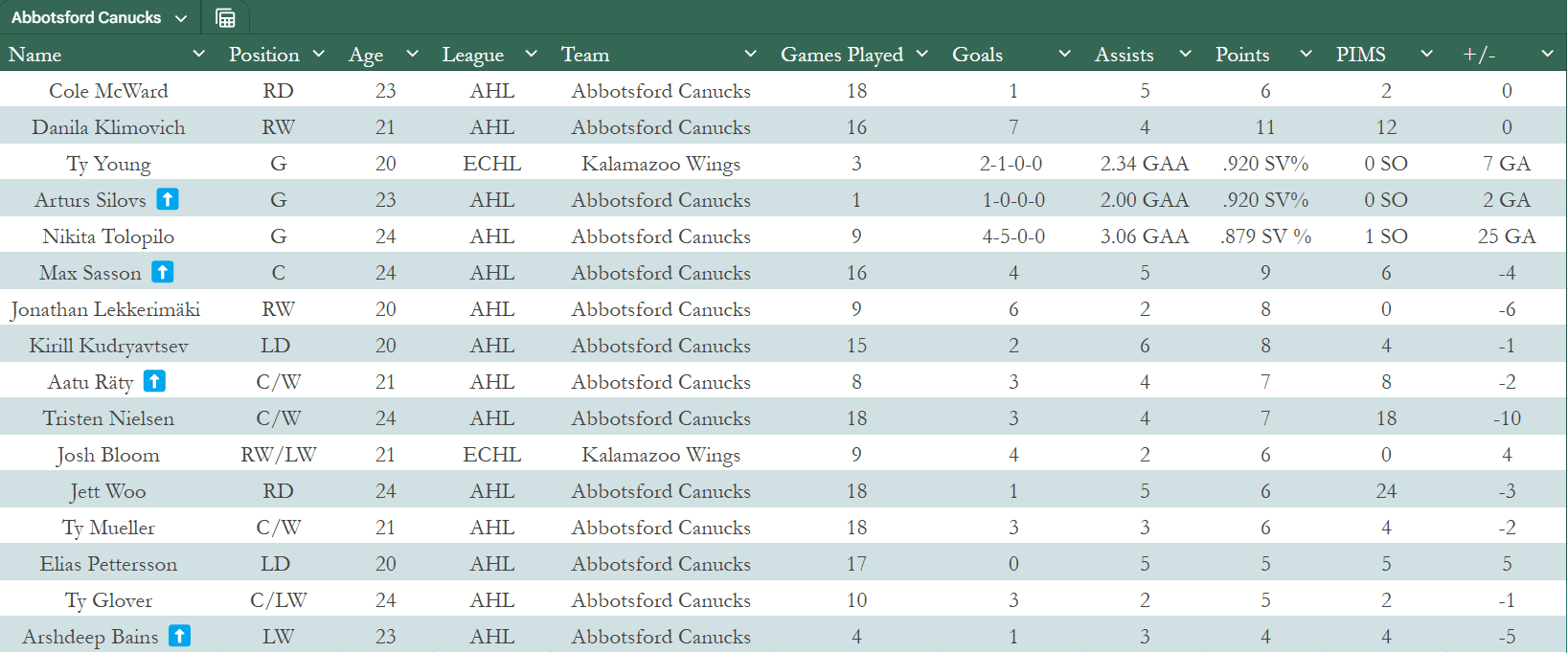Expand the Games Played column dropdown
Image resolution: width=1568 pixels, height=653 pixels.
click(922, 54)
